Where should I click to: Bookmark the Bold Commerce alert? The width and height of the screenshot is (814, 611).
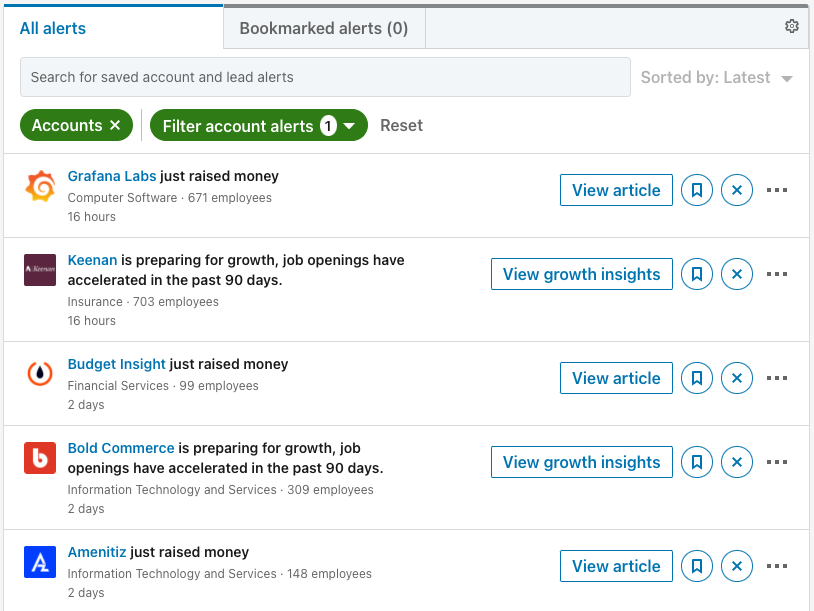click(697, 462)
